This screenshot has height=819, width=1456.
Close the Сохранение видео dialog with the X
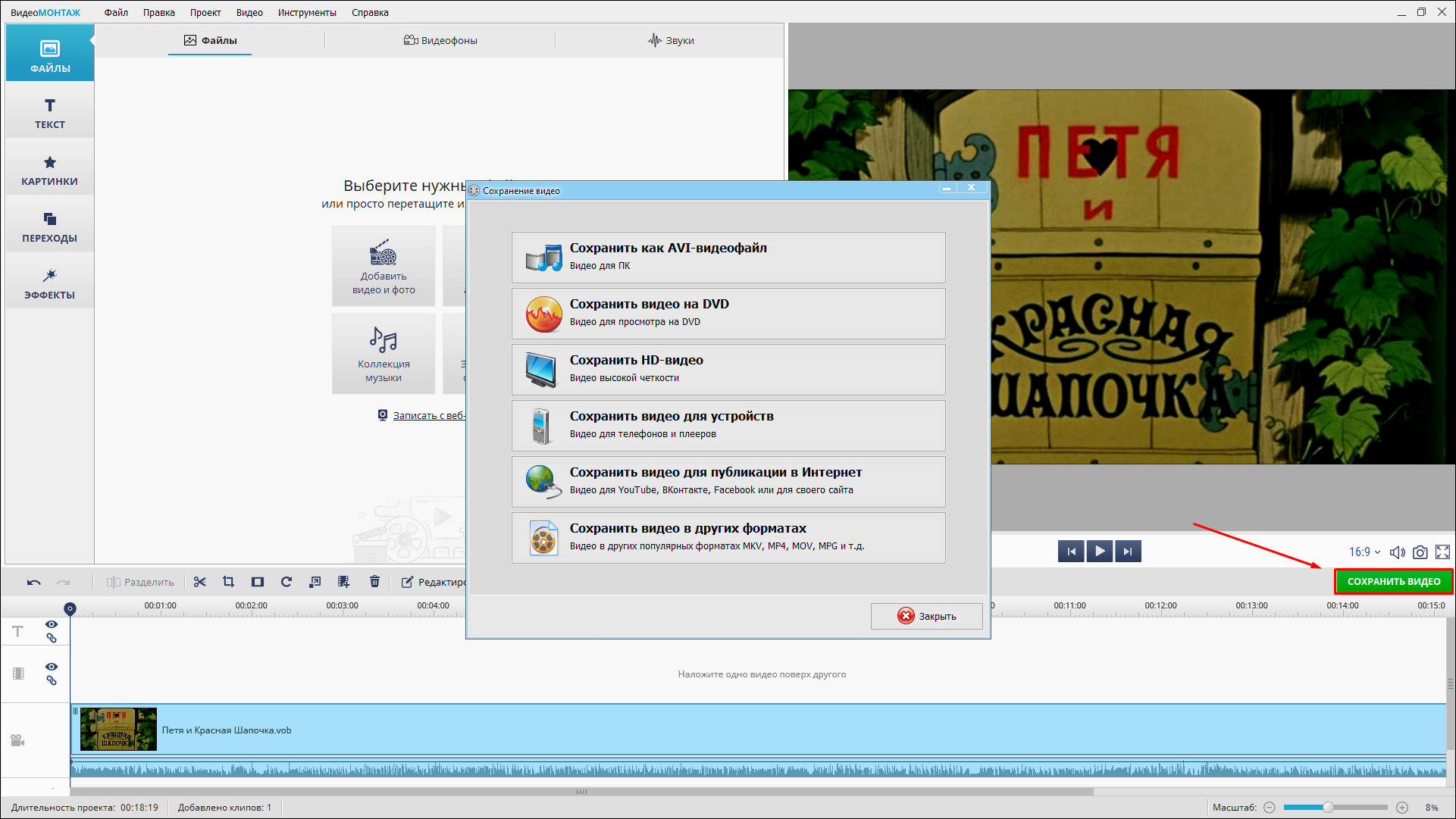click(971, 188)
